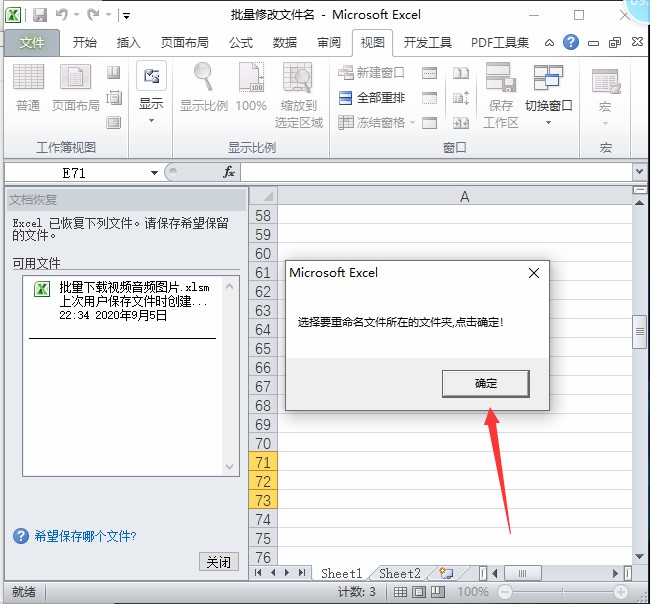Select row header 71
Screen dimensions: 650x604
[263, 462]
